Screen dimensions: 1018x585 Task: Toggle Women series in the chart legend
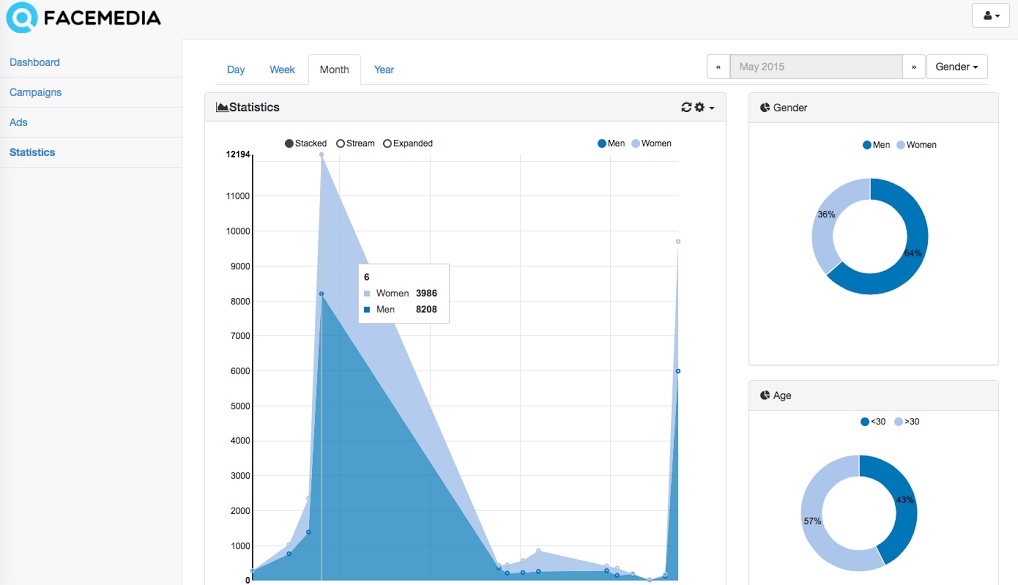point(651,144)
